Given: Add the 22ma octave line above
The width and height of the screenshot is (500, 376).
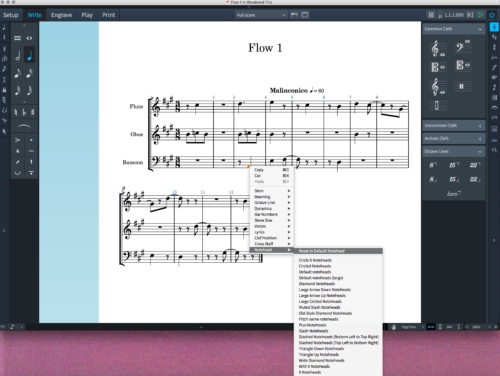Looking at the screenshot, I should tap(475, 165).
